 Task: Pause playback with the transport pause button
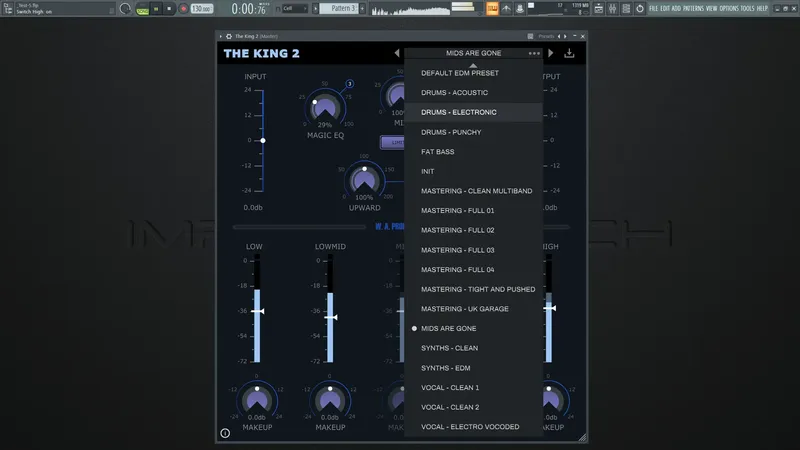156,9
